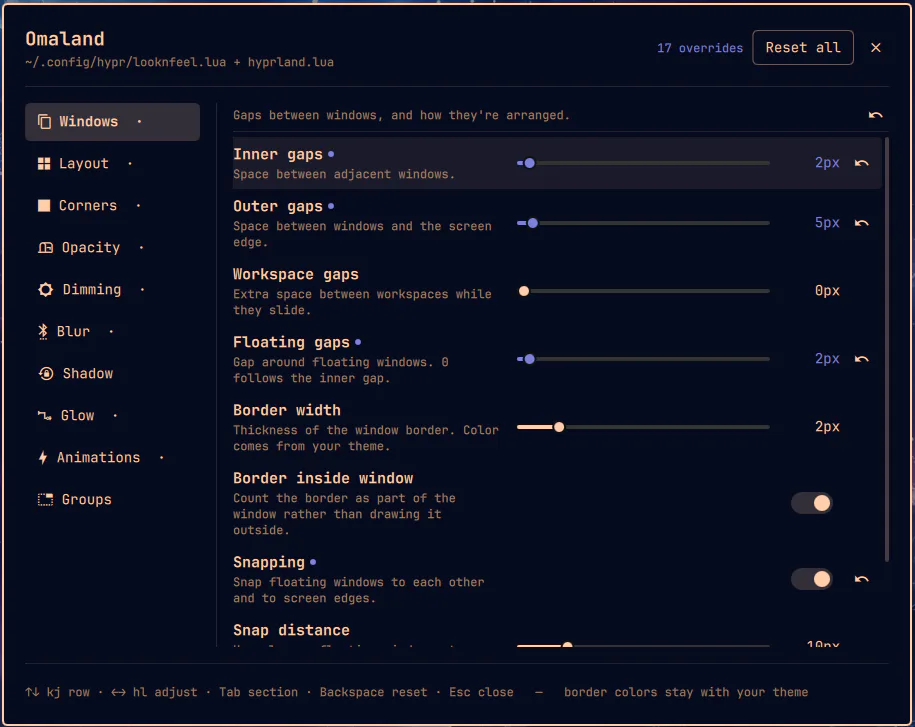The height and width of the screenshot is (727, 915).
Task: Click the Animations lightning bolt icon
Action: pos(43,457)
